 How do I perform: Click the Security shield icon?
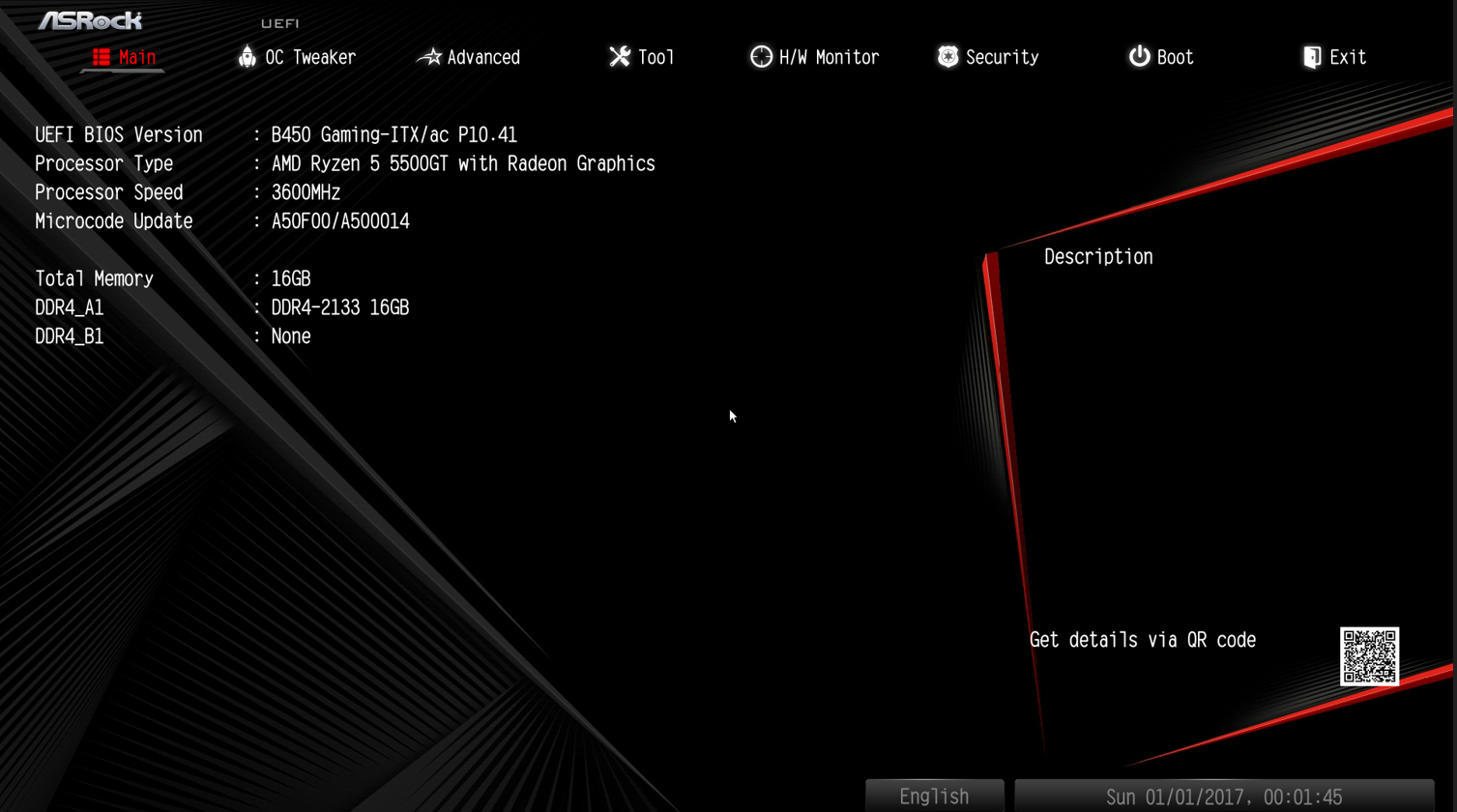point(947,57)
